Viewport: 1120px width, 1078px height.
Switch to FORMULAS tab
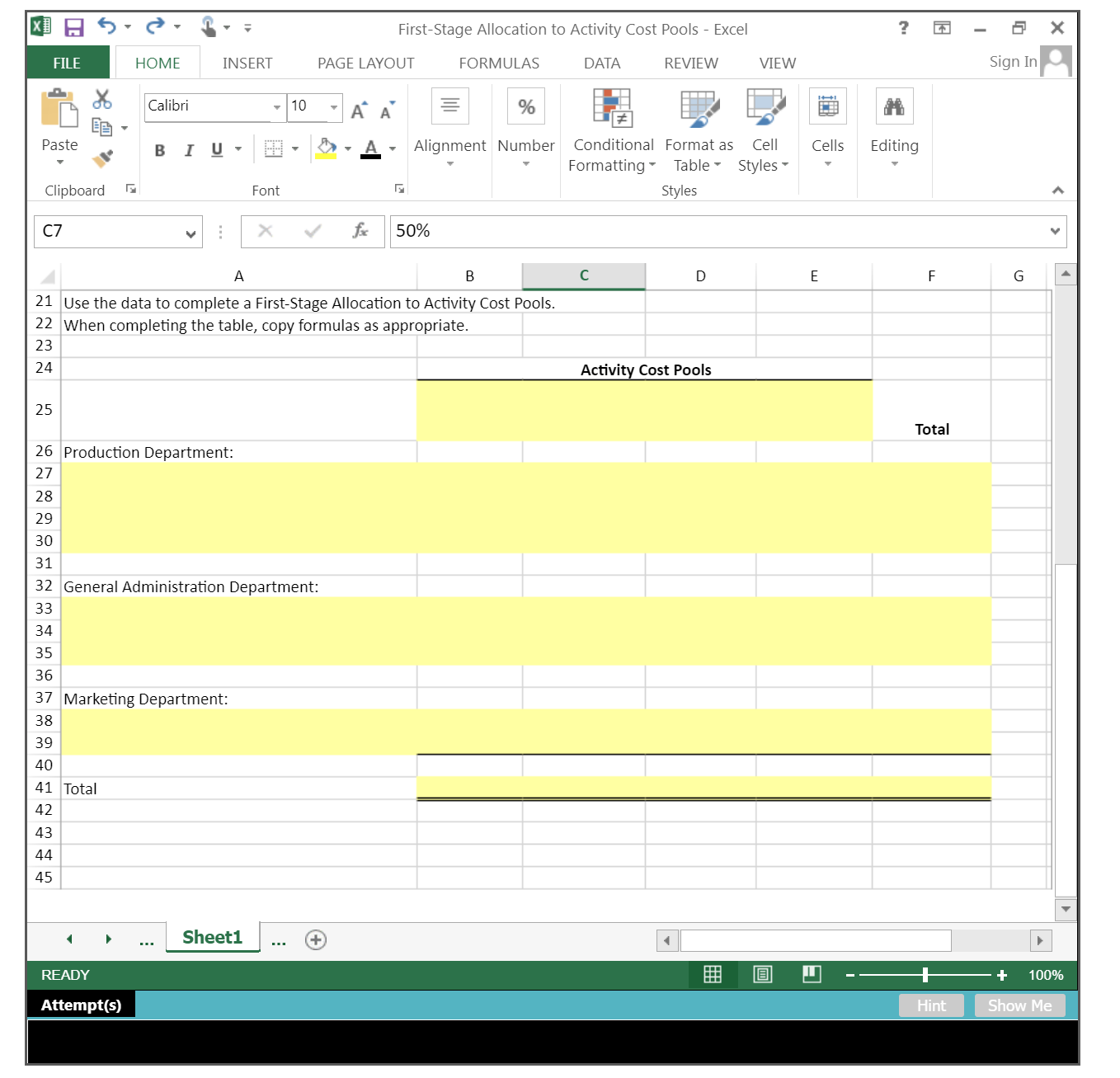[499, 63]
